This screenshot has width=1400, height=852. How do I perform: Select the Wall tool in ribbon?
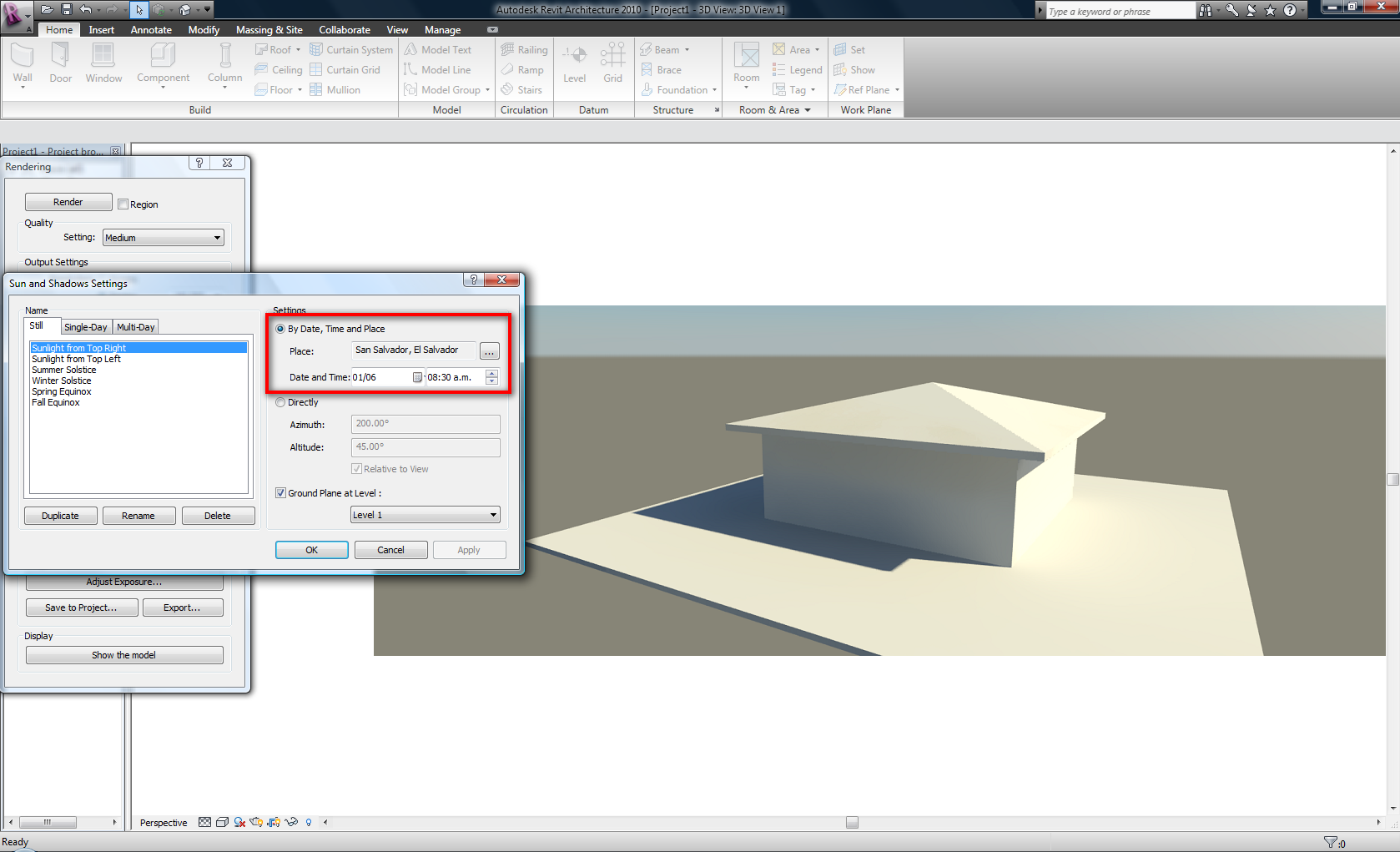click(x=23, y=57)
